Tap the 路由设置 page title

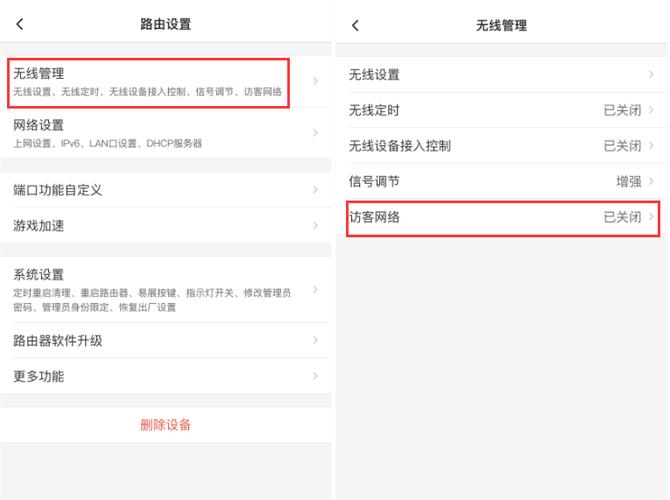165,24
